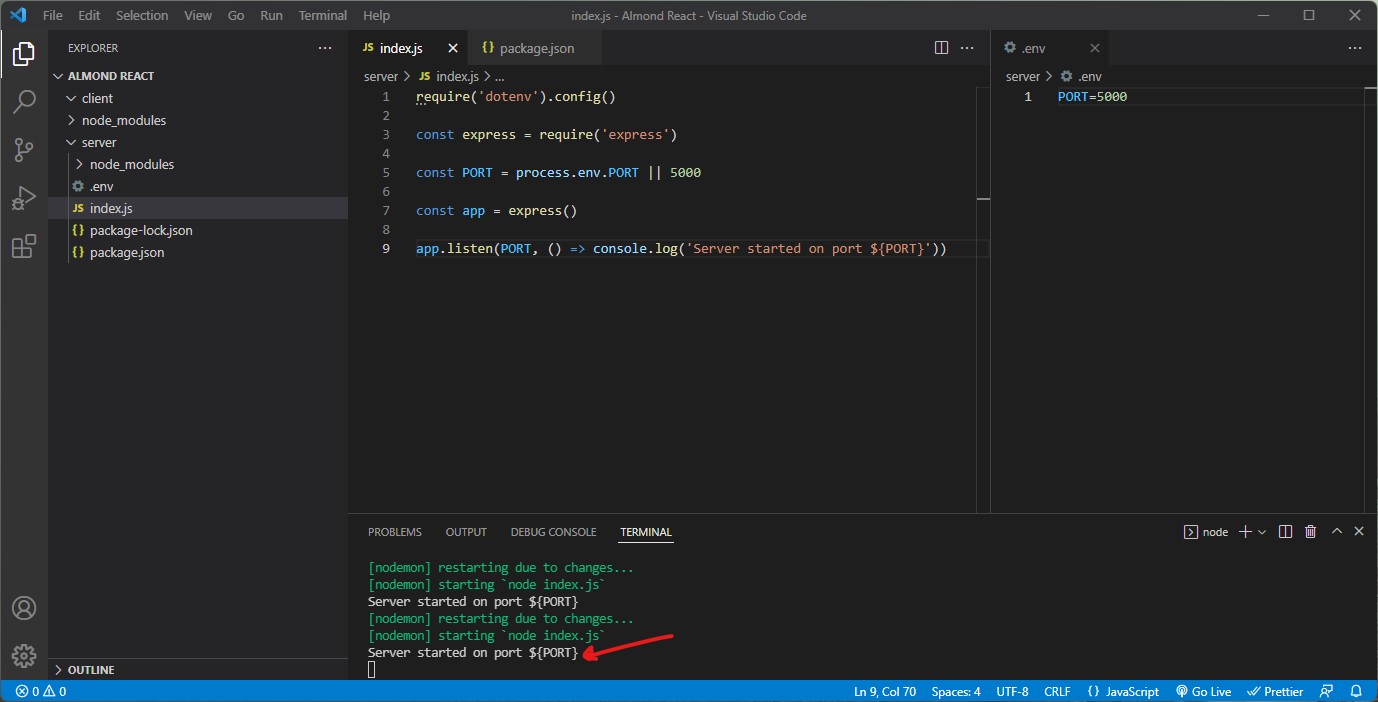Open the .env file in the explorer

pyautogui.click(x=198, y=186)
